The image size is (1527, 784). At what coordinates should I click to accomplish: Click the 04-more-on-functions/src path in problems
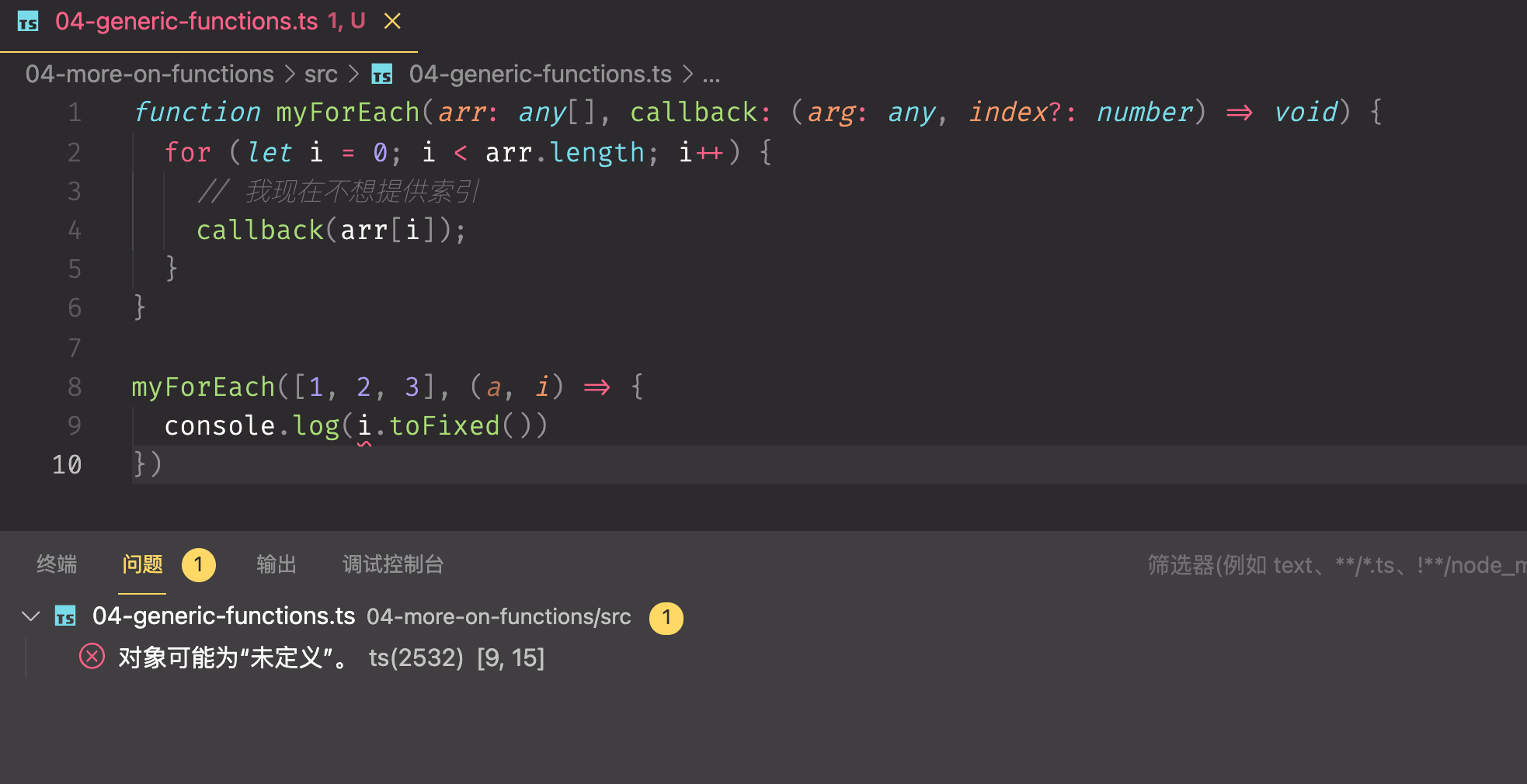point(499,617)
